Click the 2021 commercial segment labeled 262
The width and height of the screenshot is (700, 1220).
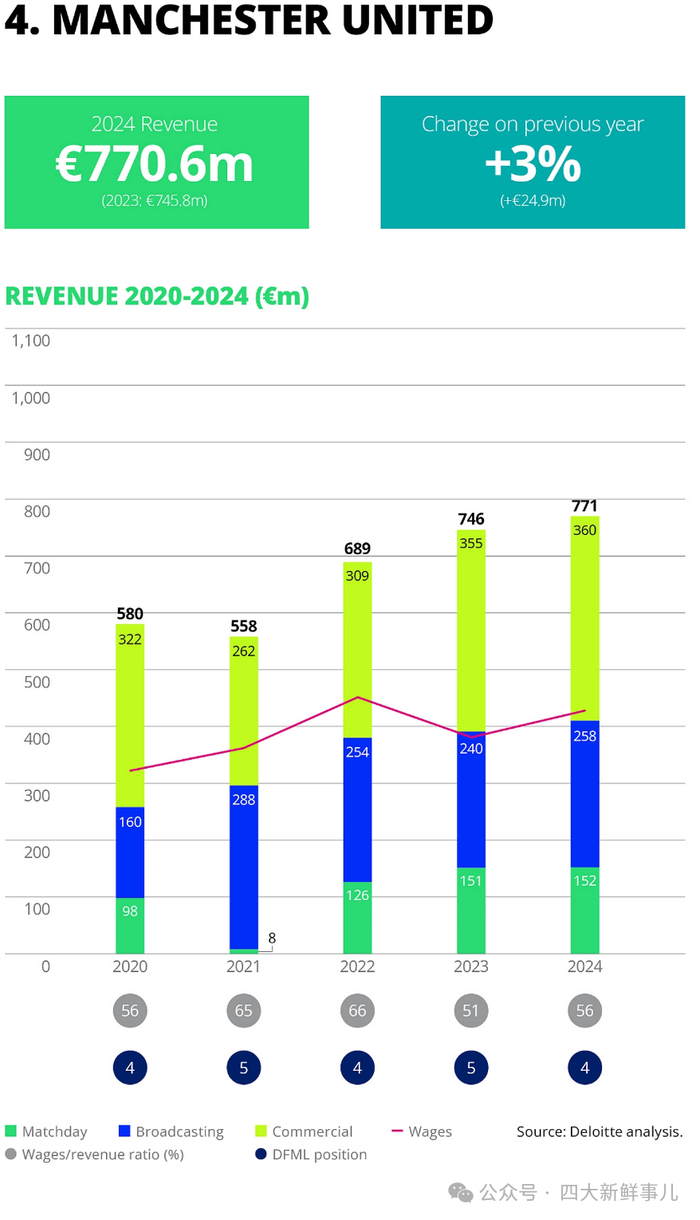click(244, 711)
